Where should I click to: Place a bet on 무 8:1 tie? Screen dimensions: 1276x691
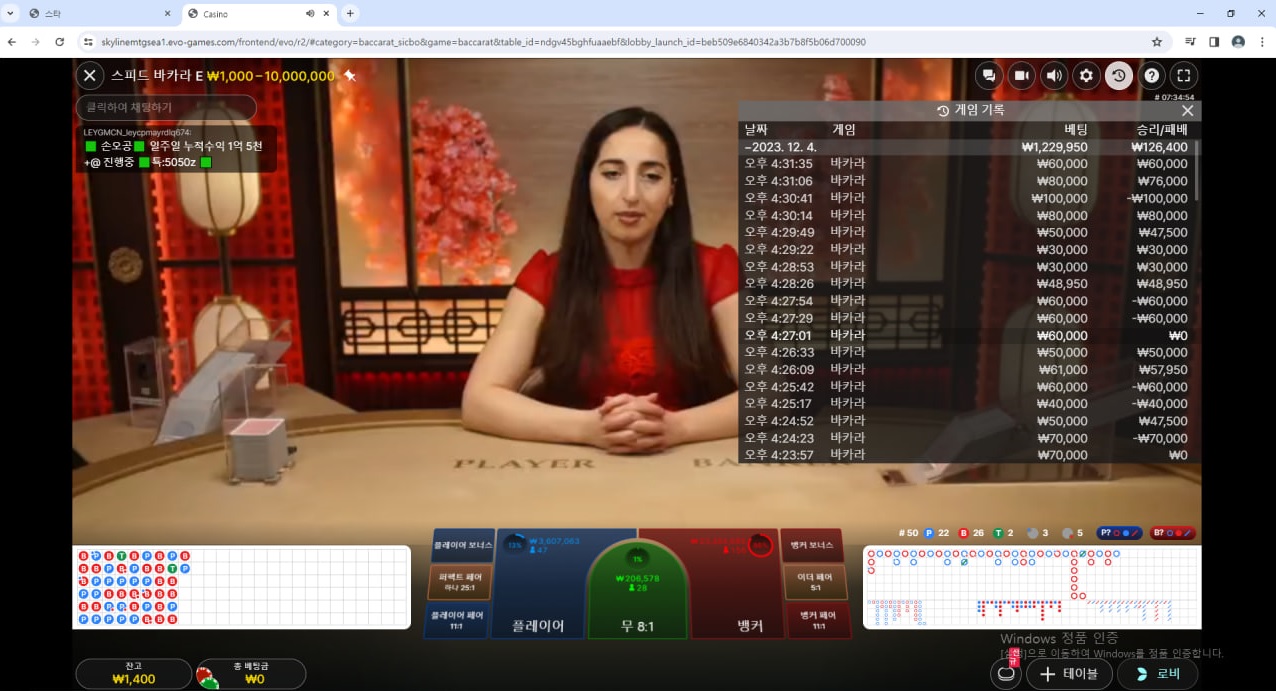click(x=637, y=590)
